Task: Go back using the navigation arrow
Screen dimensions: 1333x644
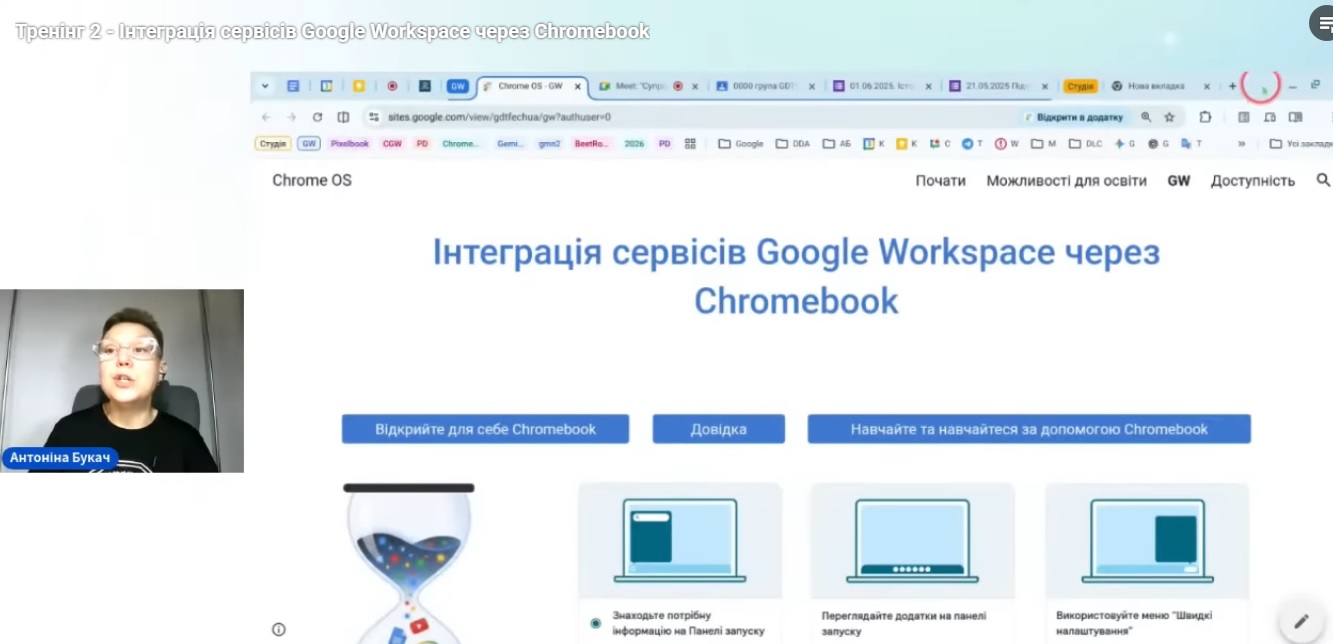Action: pyautogui.click(x=265, y=117)
